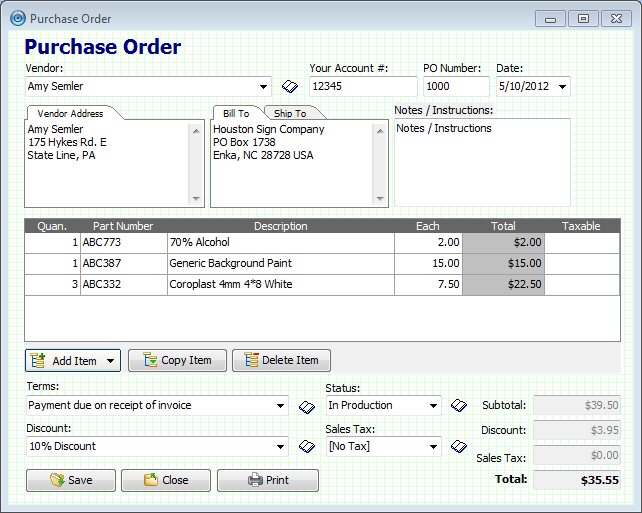Click the book icon beside Discount dropdown
The height and width of the screenshot is (513, 642).
tap(307, 447)
